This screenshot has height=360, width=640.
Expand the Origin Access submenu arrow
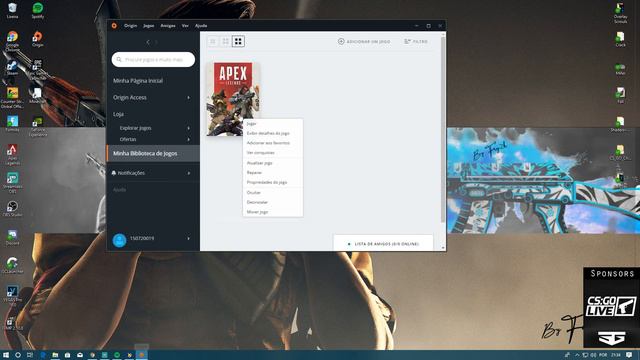point(189,98)
